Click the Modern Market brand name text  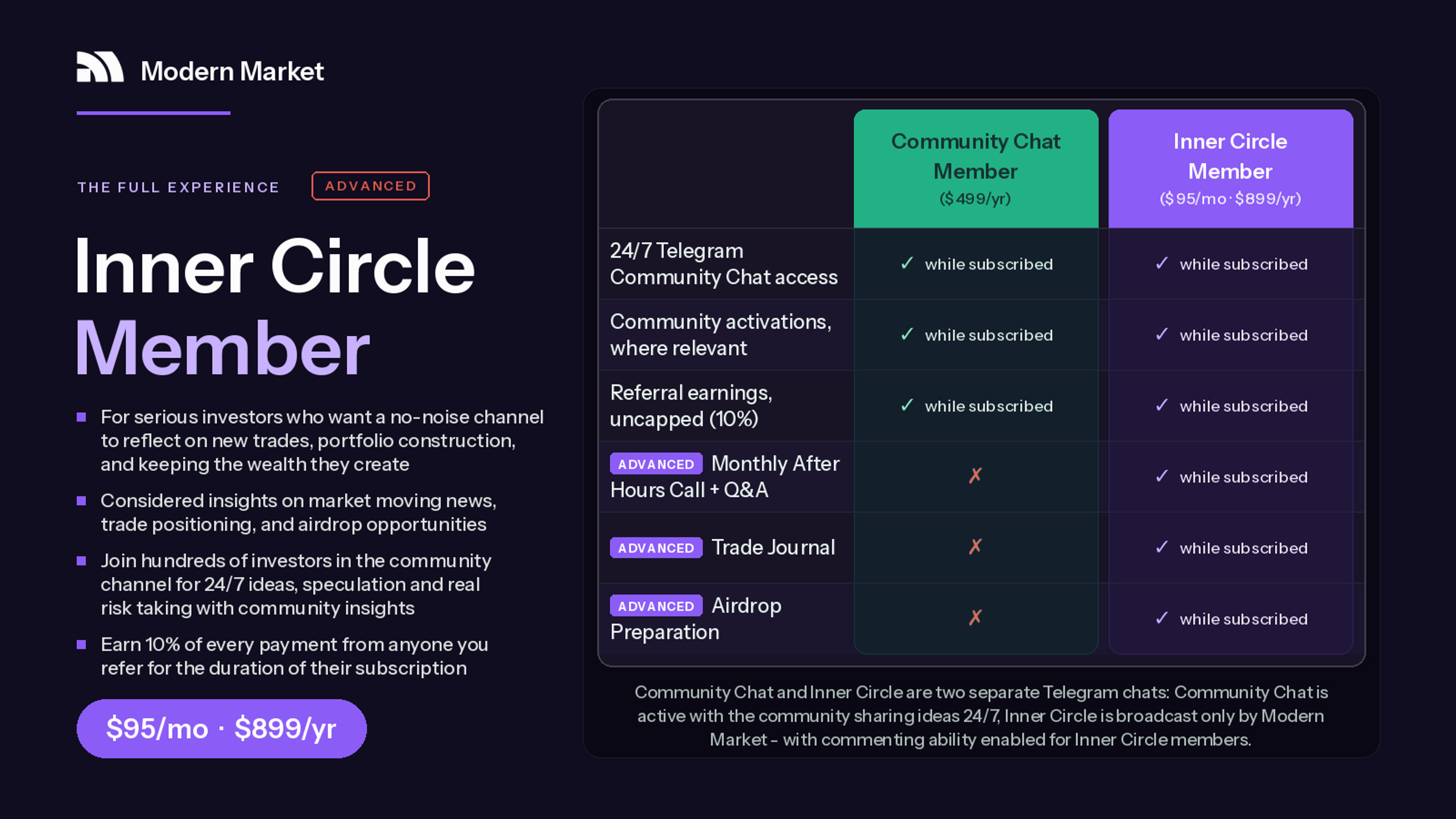(x=232, y=72)
